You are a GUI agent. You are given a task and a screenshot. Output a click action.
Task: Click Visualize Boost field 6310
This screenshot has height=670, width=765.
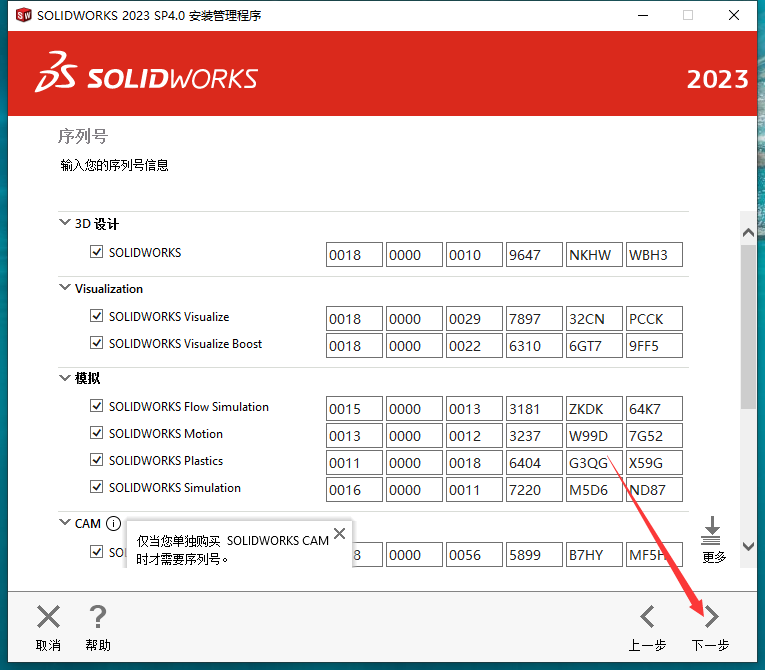point(534,345)
